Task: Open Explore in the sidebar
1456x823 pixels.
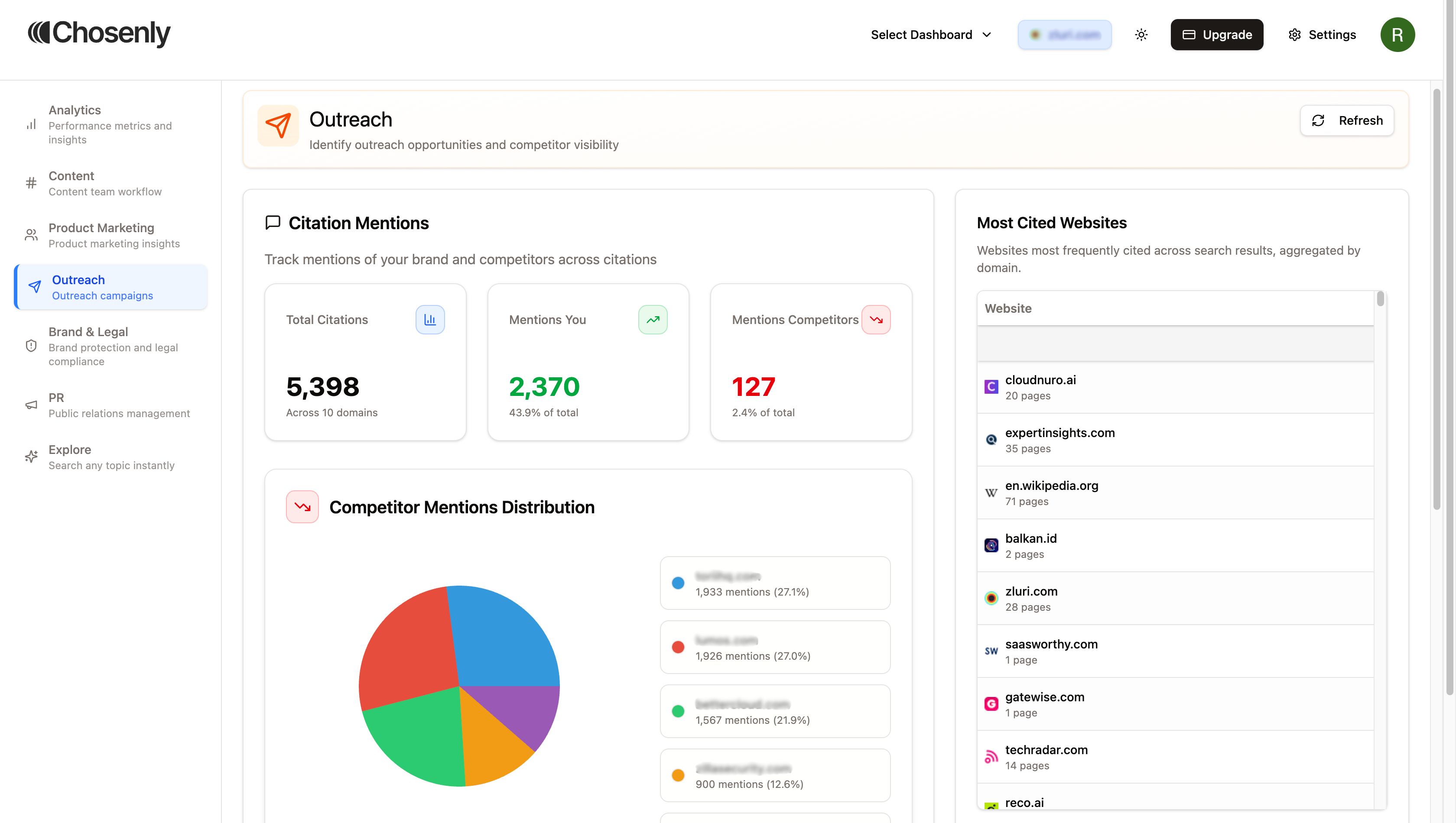Action: click(x=111, y=457)
